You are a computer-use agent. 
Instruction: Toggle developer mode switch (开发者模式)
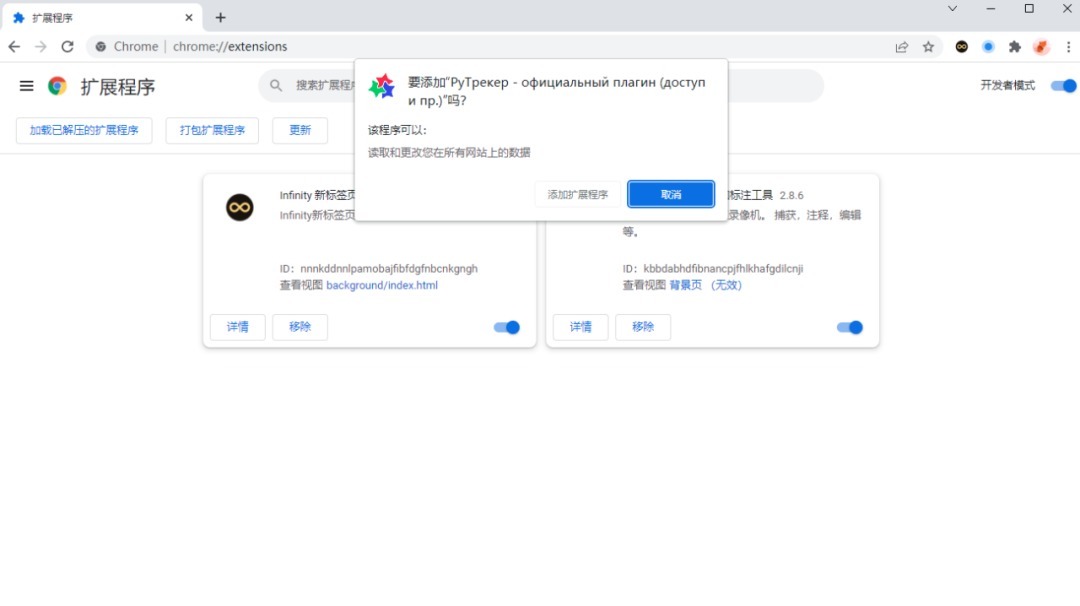1062,86
